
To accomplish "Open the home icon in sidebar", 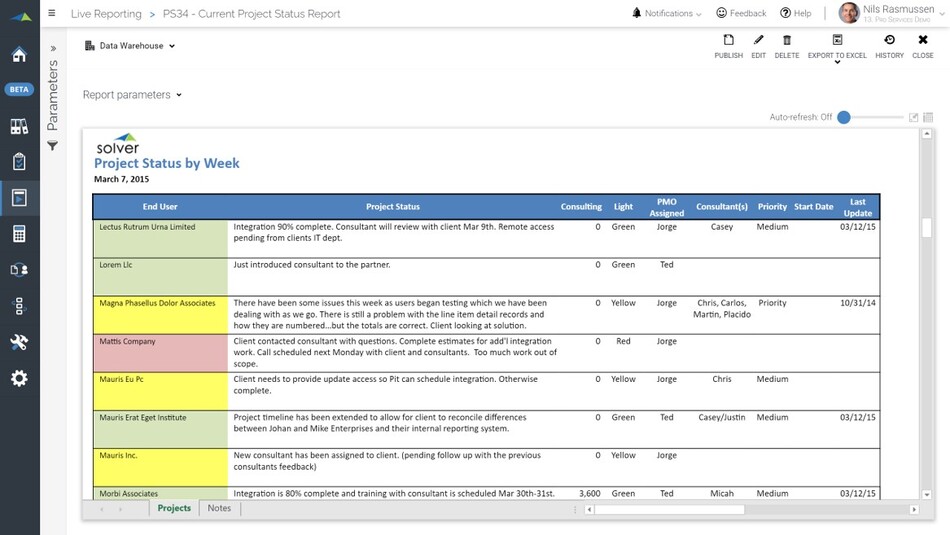I will pyautogui.click(x=19, y=54).
